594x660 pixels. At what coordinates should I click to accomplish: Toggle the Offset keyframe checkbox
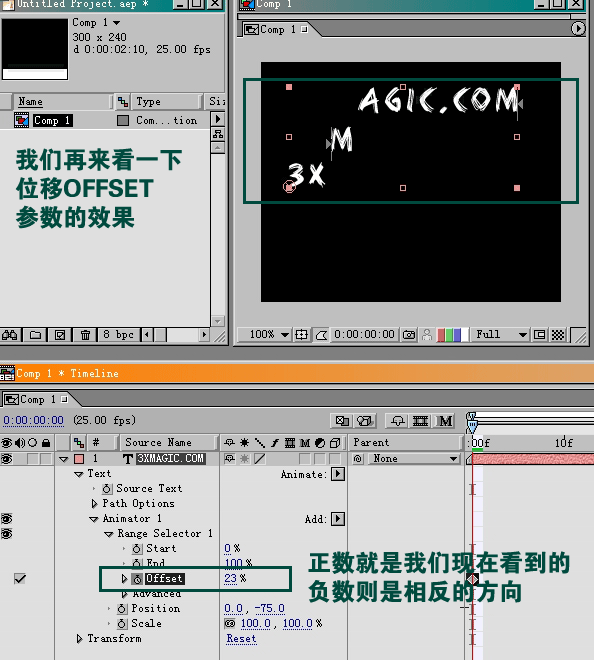coord(20,579)
